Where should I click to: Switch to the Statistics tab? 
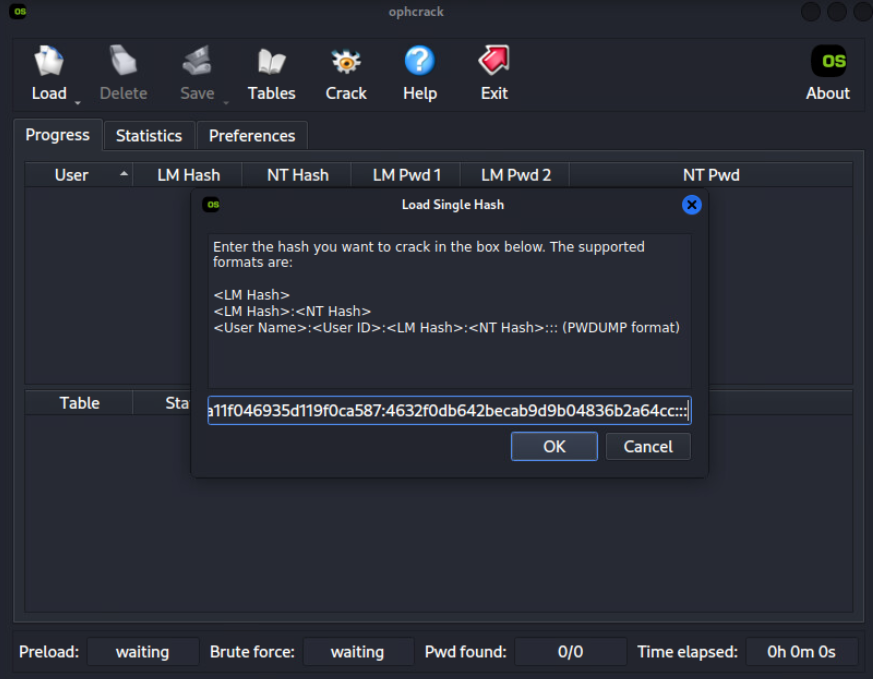pyautogui.click(x=149, y=136)
